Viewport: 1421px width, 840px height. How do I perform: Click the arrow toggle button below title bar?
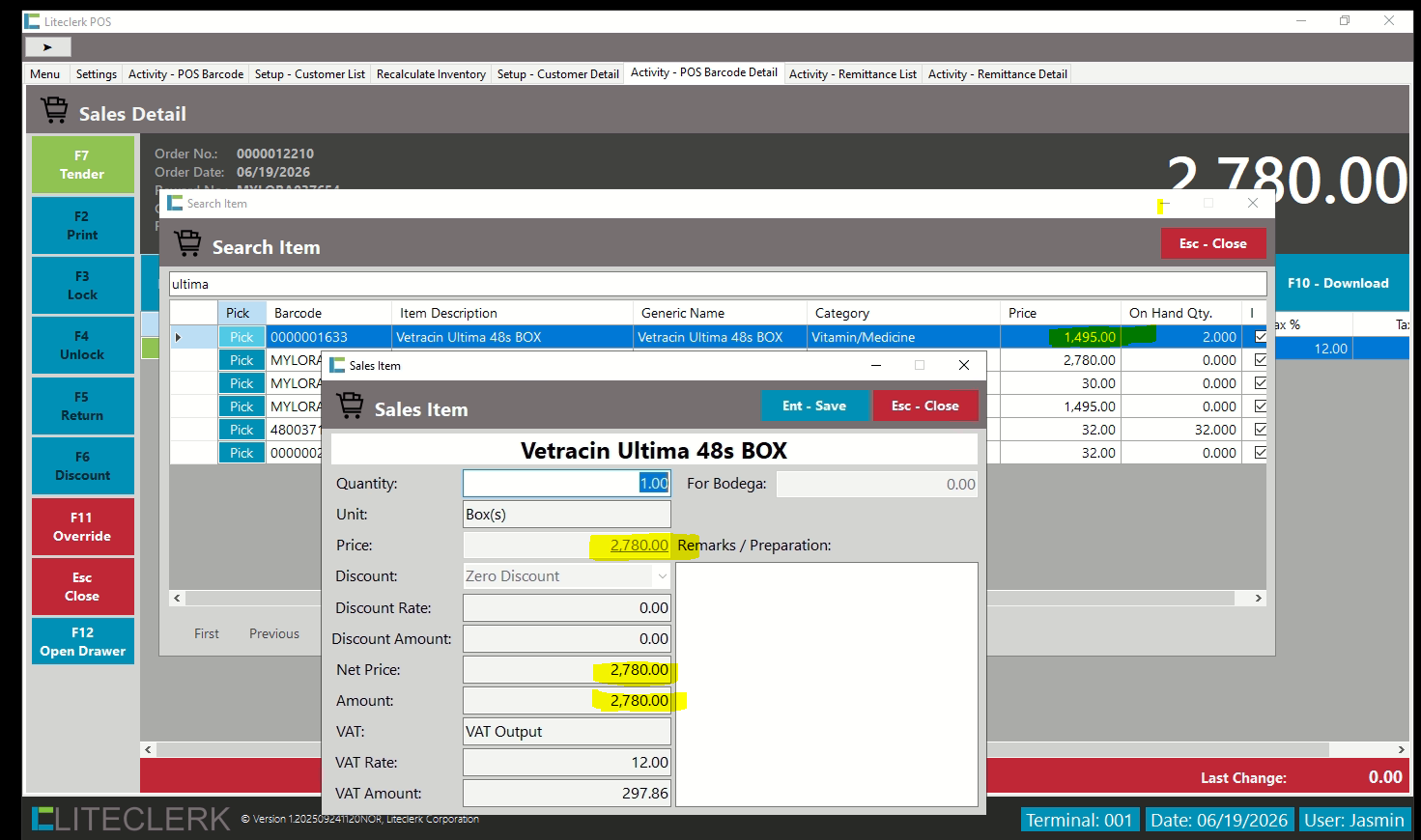click(x=47, y=46)
